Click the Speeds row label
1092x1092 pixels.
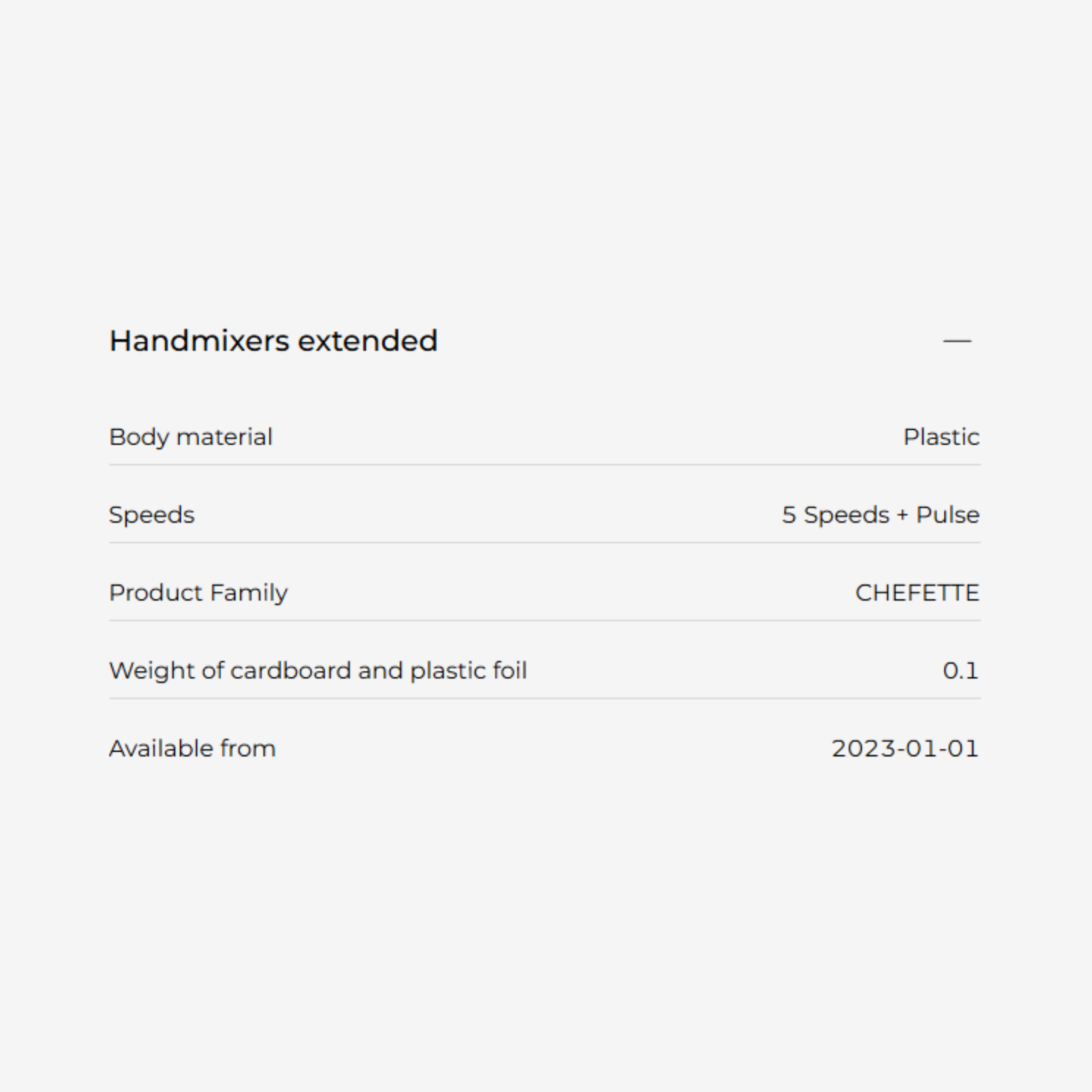coord(151,515)
